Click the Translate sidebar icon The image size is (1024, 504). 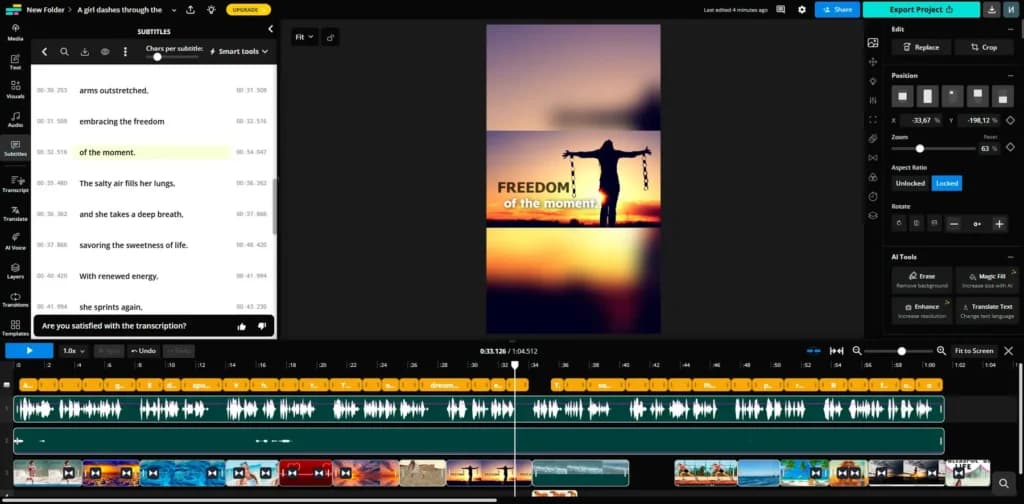[x=15, y=213]
